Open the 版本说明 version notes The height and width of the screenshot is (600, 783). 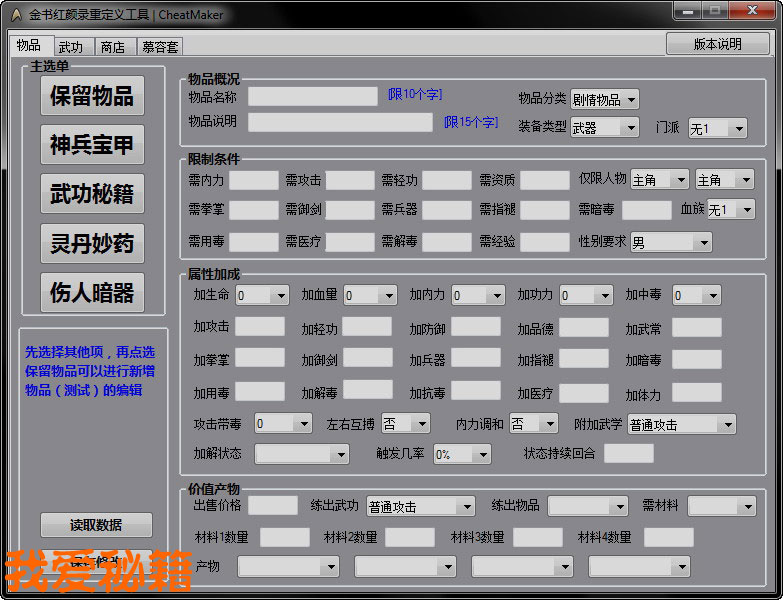717,44
